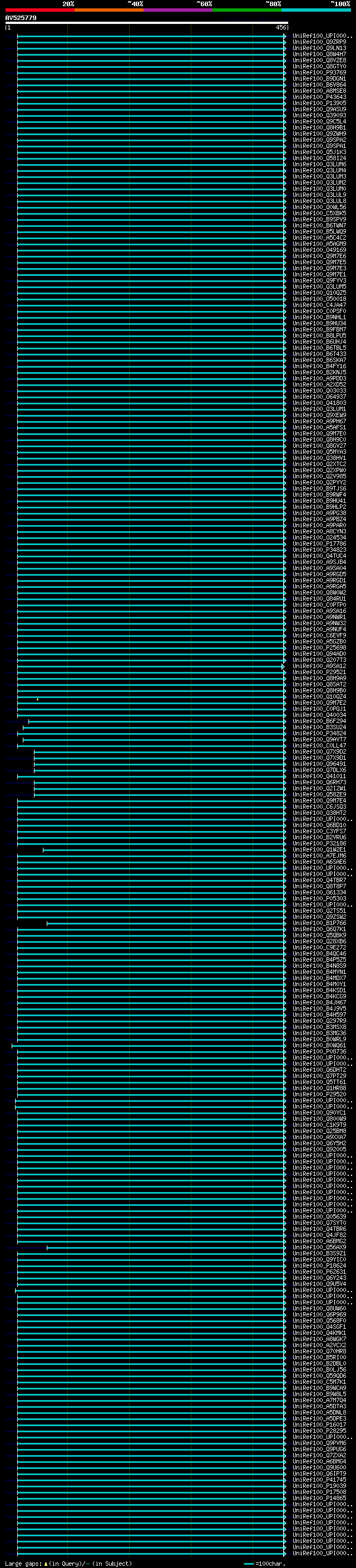The width and height of the screenshot is (356, 1568).
Task: Click the white query sequence bar
Action: tap(147, 23)
